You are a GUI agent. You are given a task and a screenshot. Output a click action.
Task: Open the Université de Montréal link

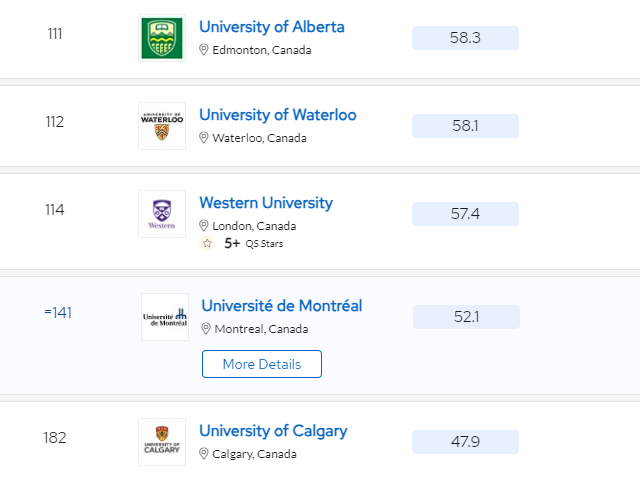click(x=281, y=306)
